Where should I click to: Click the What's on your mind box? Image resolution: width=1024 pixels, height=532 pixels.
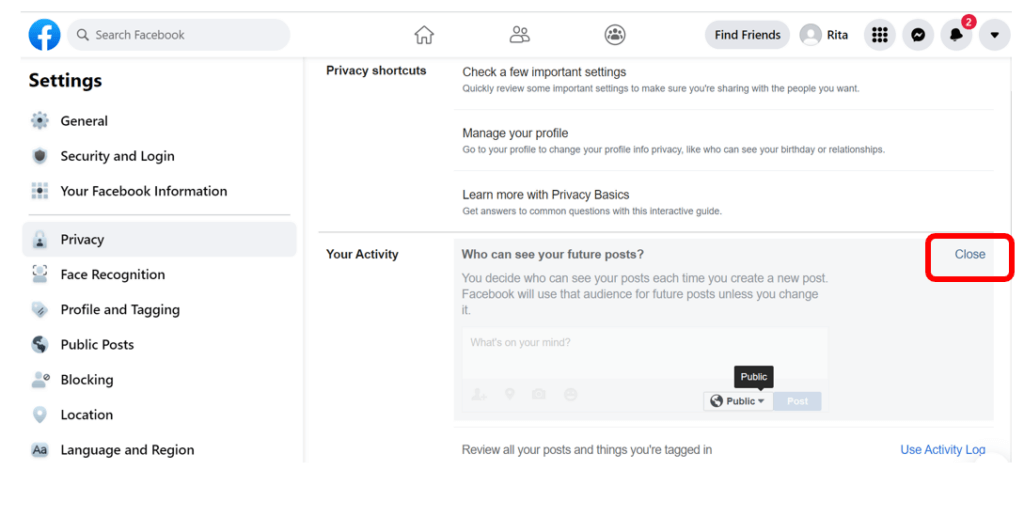point(645,353)
